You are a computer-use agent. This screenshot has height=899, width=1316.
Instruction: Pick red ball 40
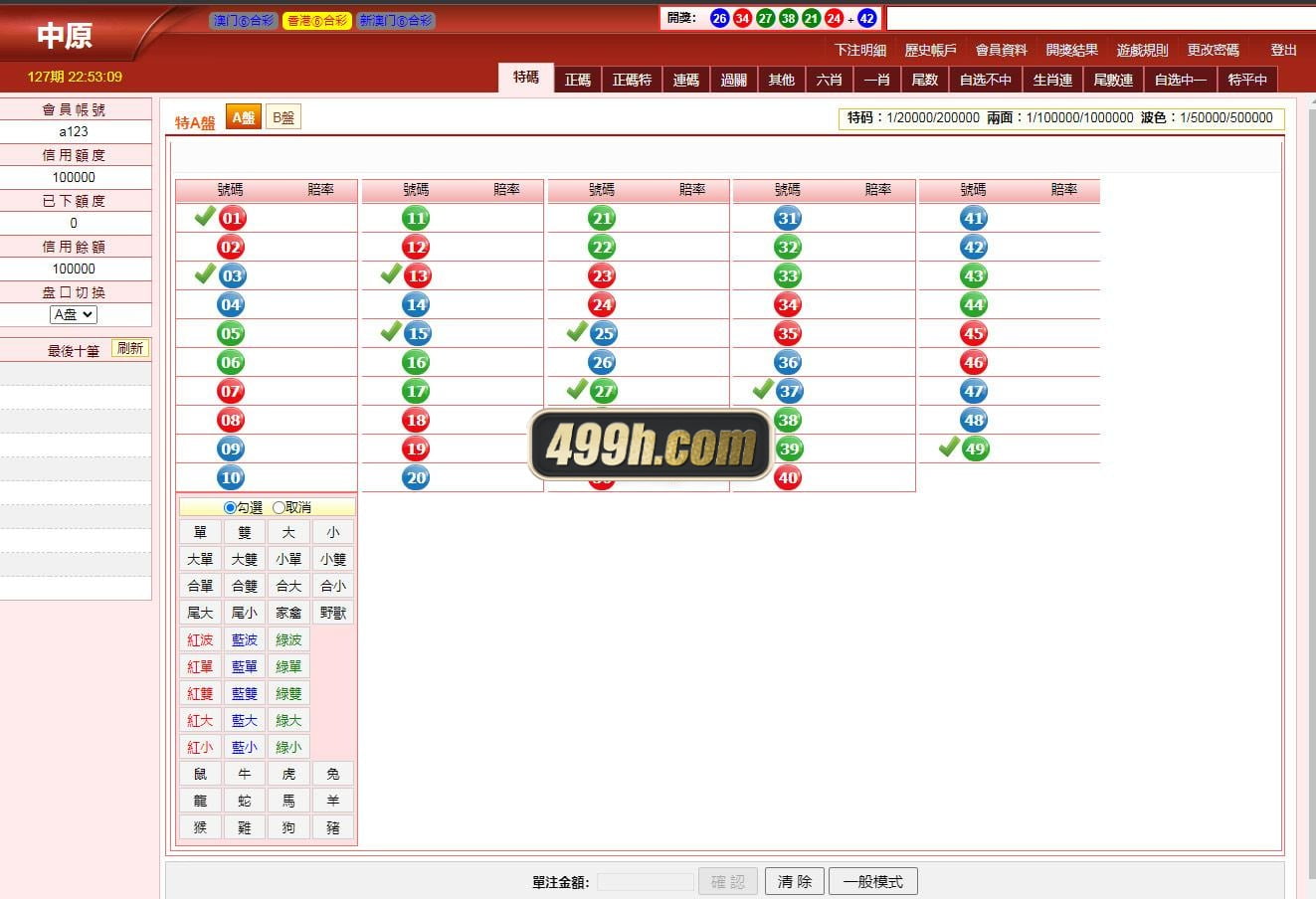coord(789,477)
